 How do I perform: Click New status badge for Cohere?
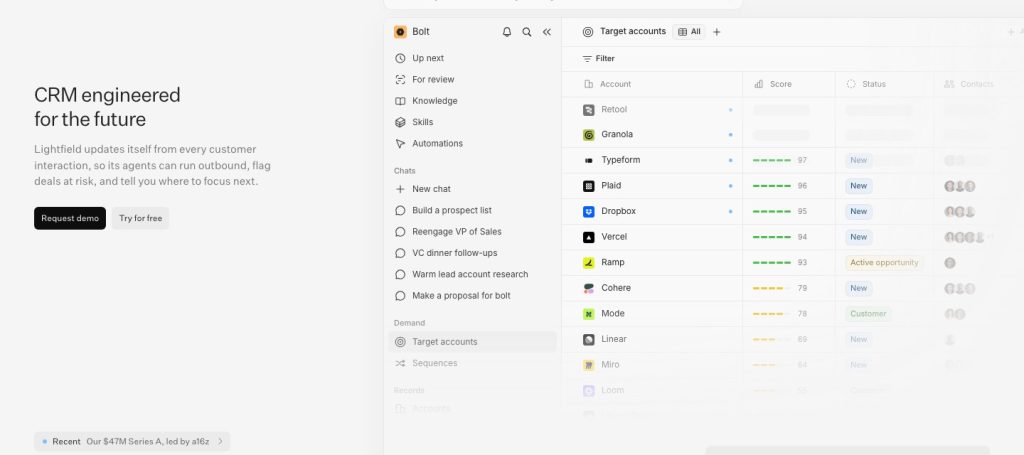click(x=859, y=288)
